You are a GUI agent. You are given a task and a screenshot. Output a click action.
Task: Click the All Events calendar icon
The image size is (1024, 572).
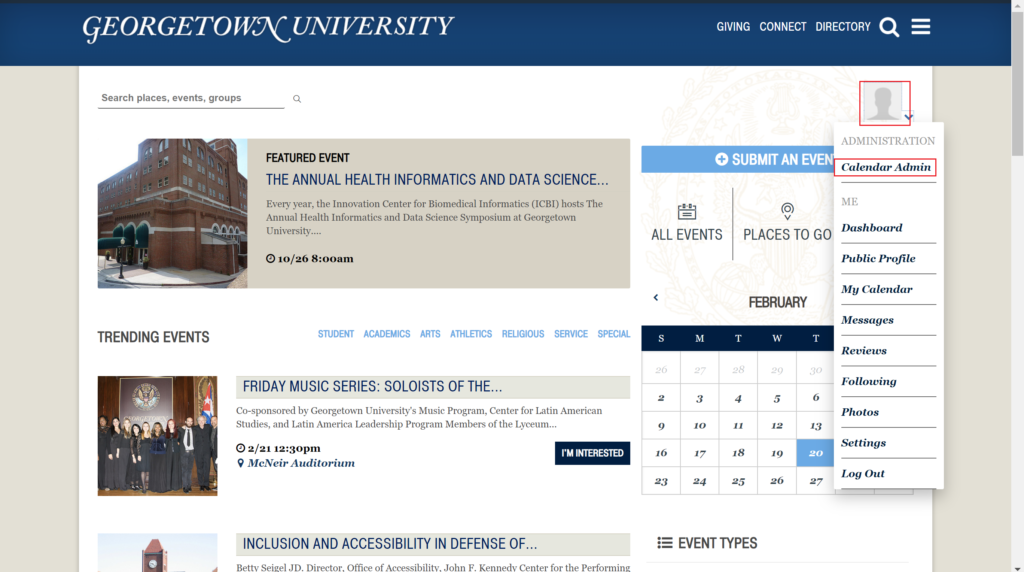pyautogui.click(x=686, y=211)
